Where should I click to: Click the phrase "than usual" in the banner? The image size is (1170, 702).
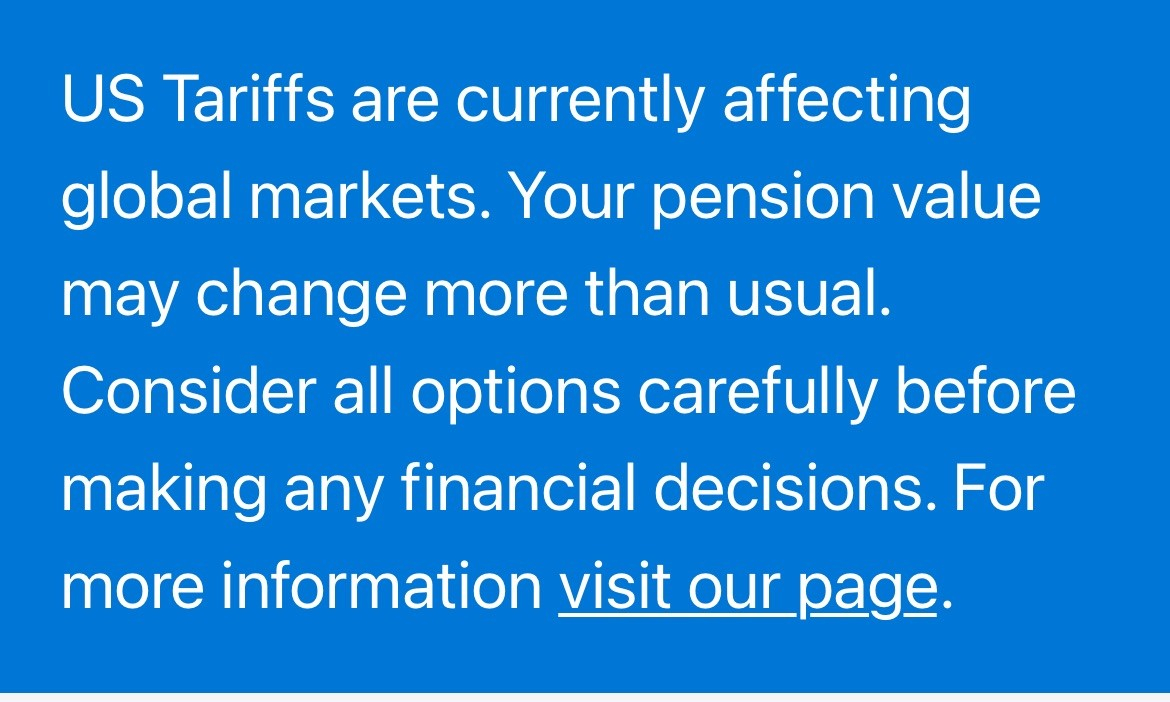[x=737, y=294]
